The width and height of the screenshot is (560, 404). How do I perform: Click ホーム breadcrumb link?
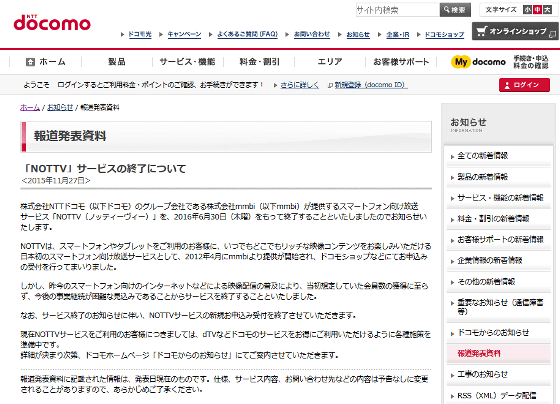[30, 107]
